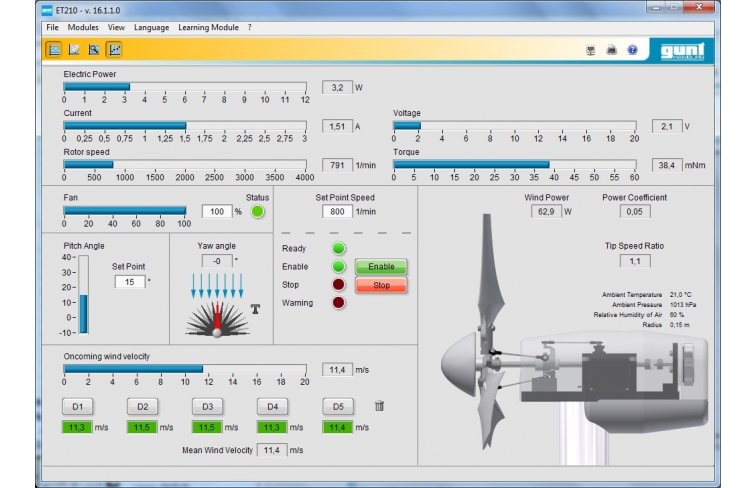
Task: Click the green Ready indicator light
Action: (339, 249)
